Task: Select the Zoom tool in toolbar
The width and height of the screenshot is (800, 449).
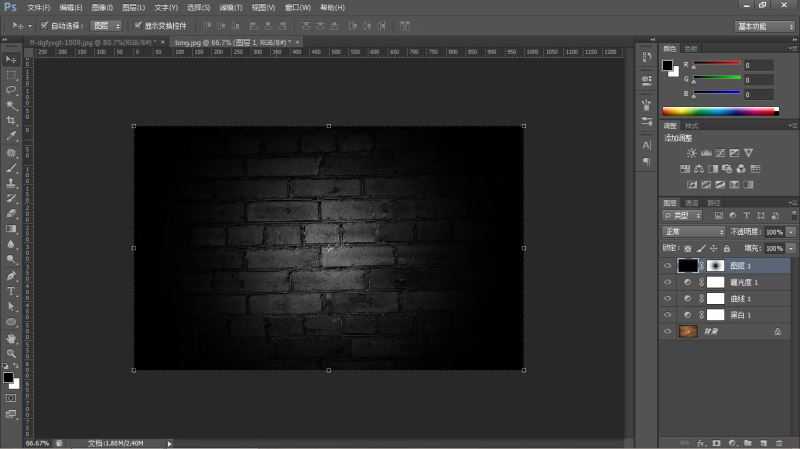Action: pos(11,353)
